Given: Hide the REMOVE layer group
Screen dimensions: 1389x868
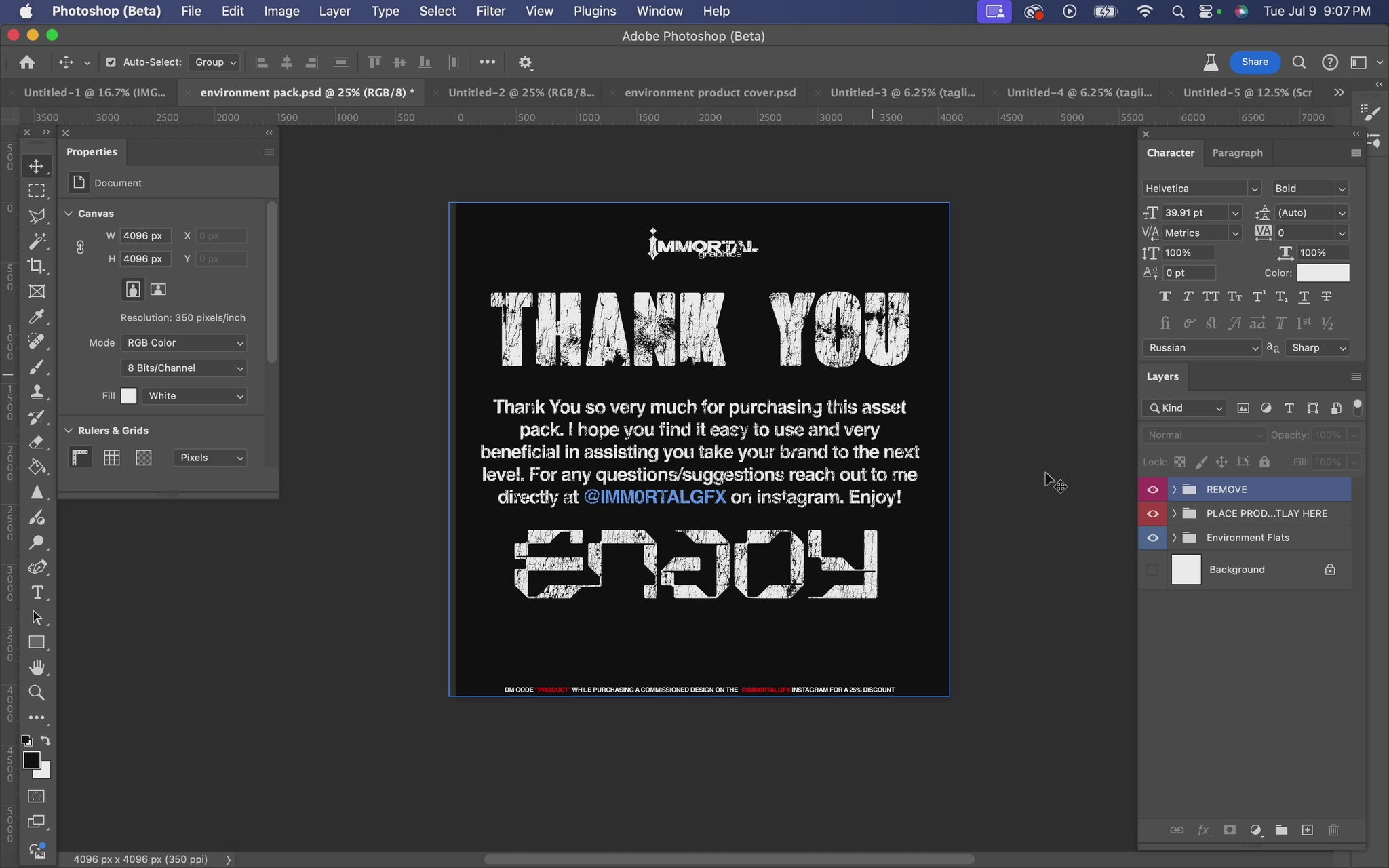Looking at the screenshot, I should (1152, 490).
